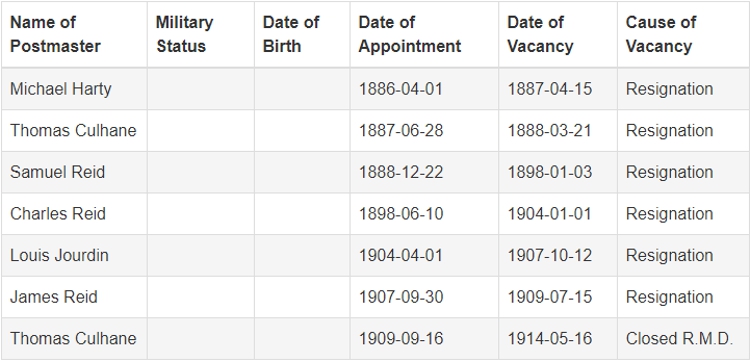Click the Date of Vacancy header
The height and width of the screenshot is (362, 750).
(558, 34)
